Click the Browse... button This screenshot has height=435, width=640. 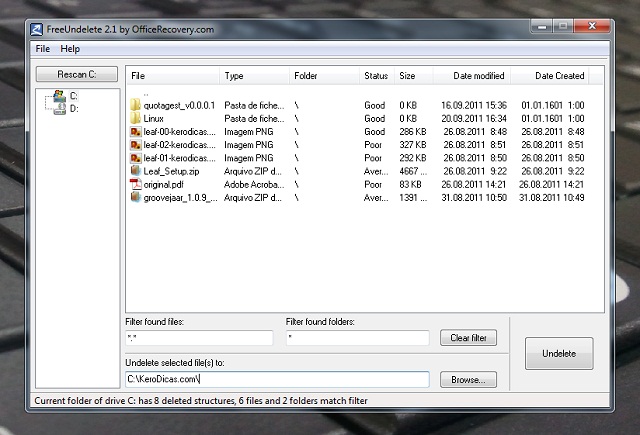468,380
